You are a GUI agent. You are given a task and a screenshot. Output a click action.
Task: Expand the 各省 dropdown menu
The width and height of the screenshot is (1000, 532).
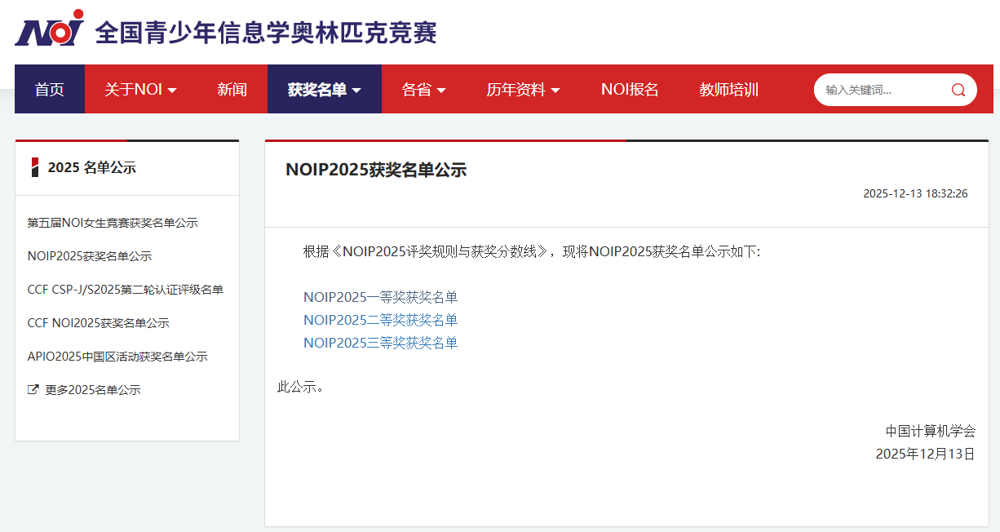click(x=423, y=90)
